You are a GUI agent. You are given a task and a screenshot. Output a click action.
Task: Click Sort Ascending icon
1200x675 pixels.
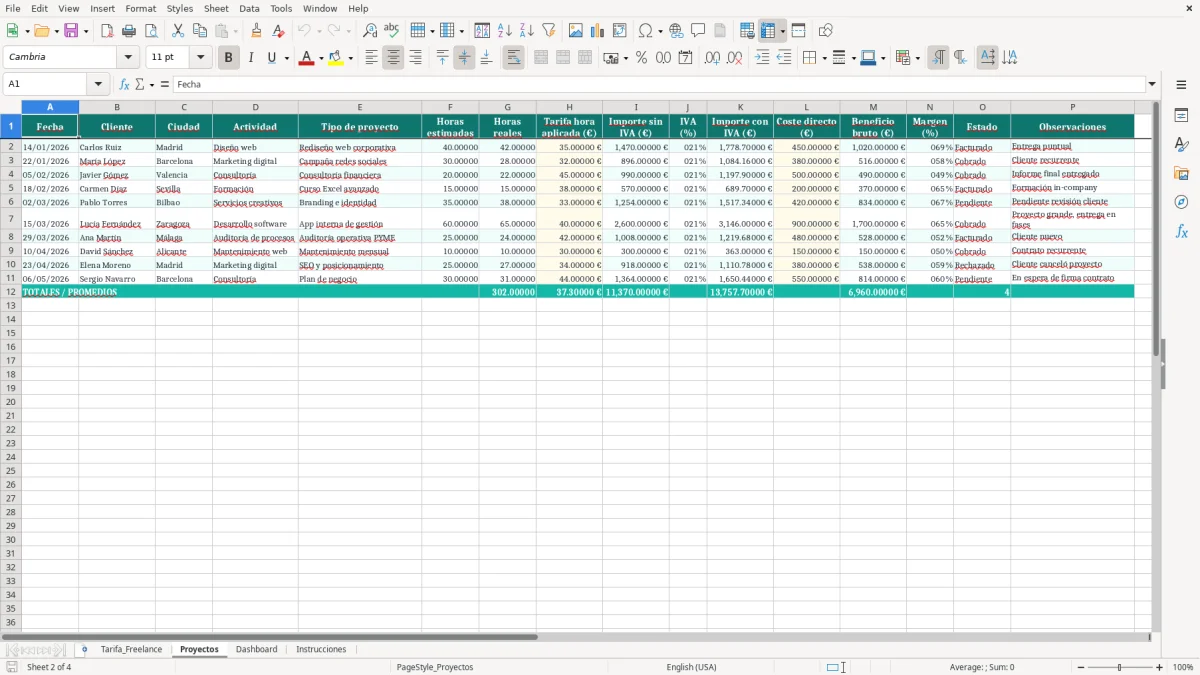(x=505, y=31)
